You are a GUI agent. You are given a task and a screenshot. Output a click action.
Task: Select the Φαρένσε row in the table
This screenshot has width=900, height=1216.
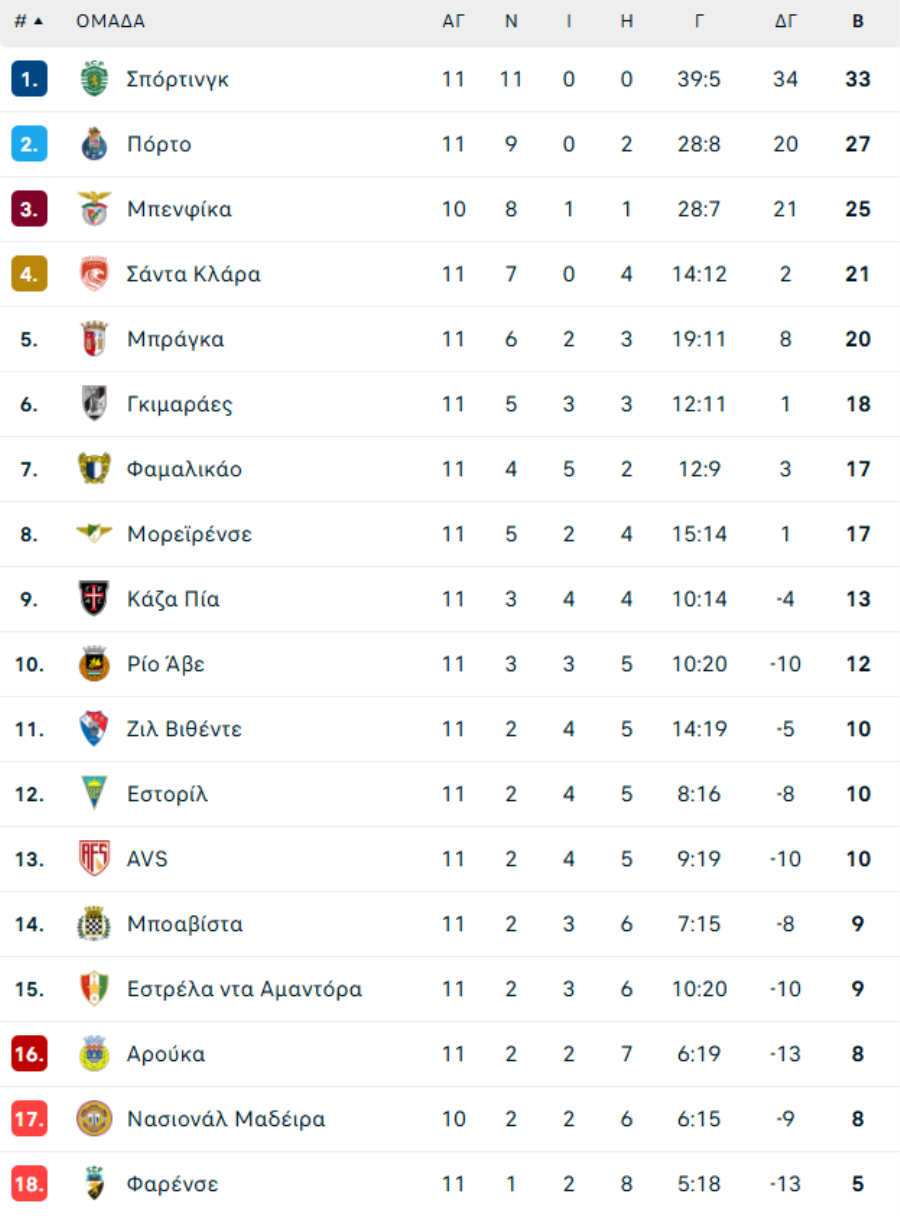tap(450, 1184)
